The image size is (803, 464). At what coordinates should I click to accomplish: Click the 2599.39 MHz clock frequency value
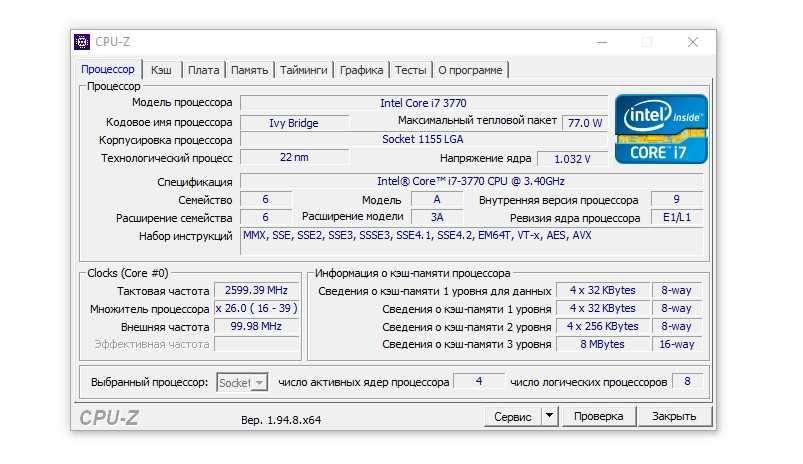(x=256, y=290)
